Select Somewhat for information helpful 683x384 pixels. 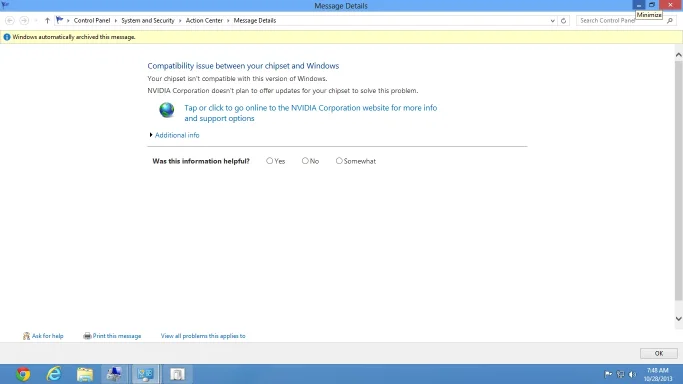tap(339, 161)
